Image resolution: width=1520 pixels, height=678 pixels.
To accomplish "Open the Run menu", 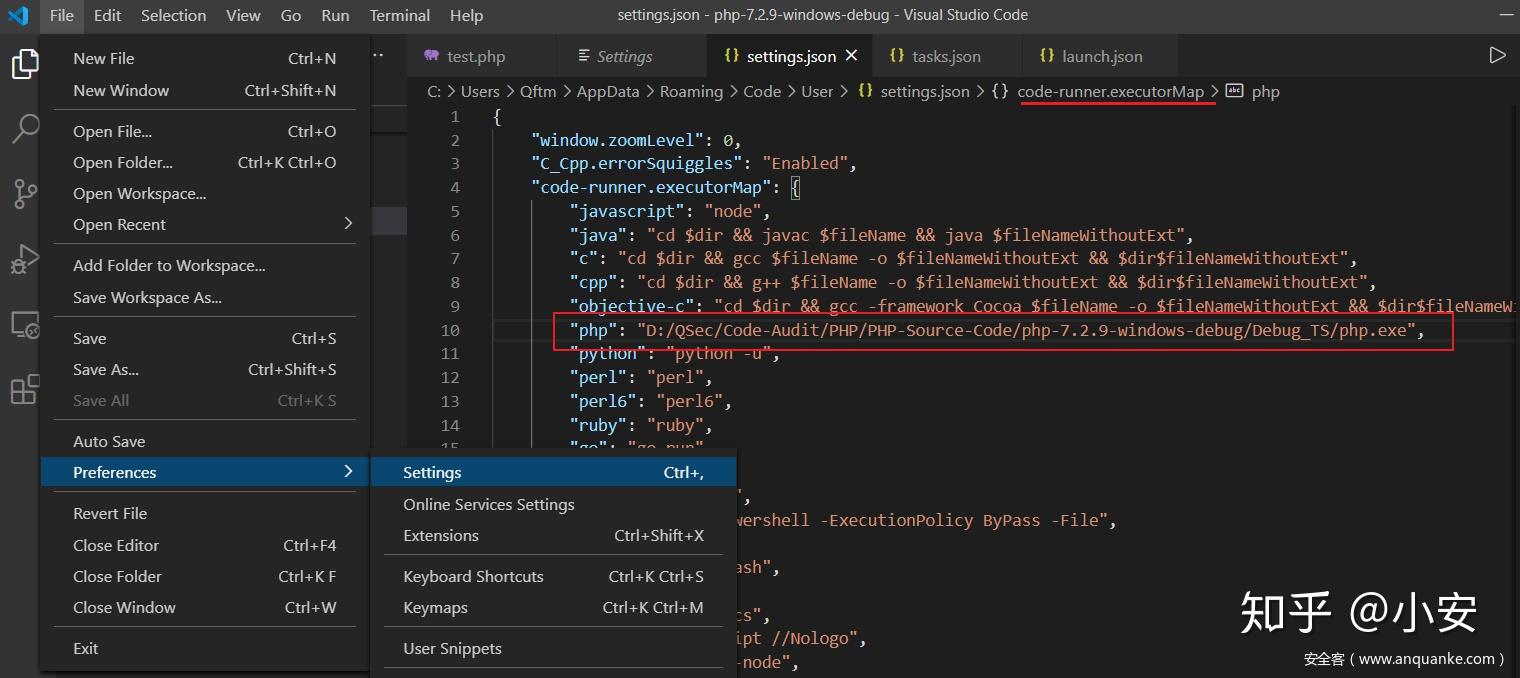I will point(335,15).
